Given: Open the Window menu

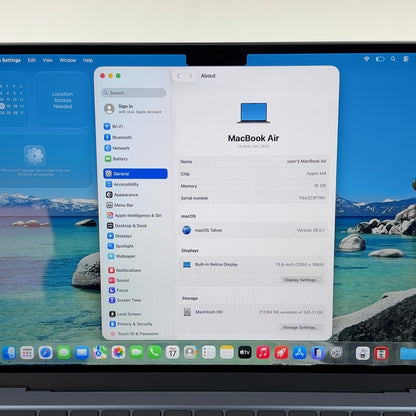Looking at the screenshot, I should [68, 60].
